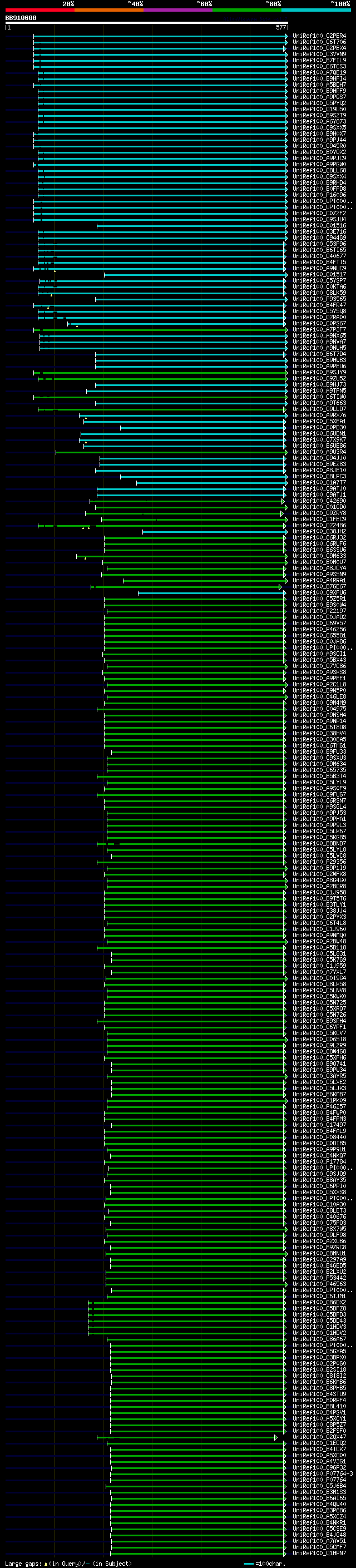The height and width of the screenshot is (1568, 356).
Task: Click label UniRef100_C5XEA1
Action: [x=319, y=422]
